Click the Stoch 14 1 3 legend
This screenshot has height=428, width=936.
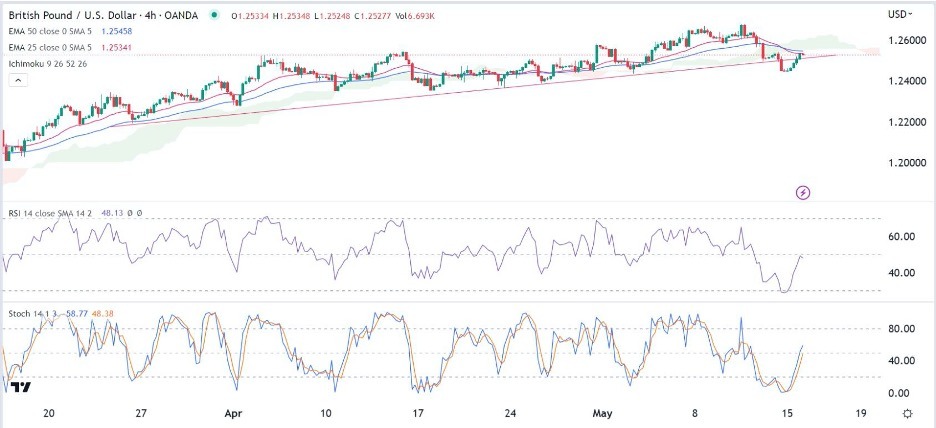coord(30,313)
